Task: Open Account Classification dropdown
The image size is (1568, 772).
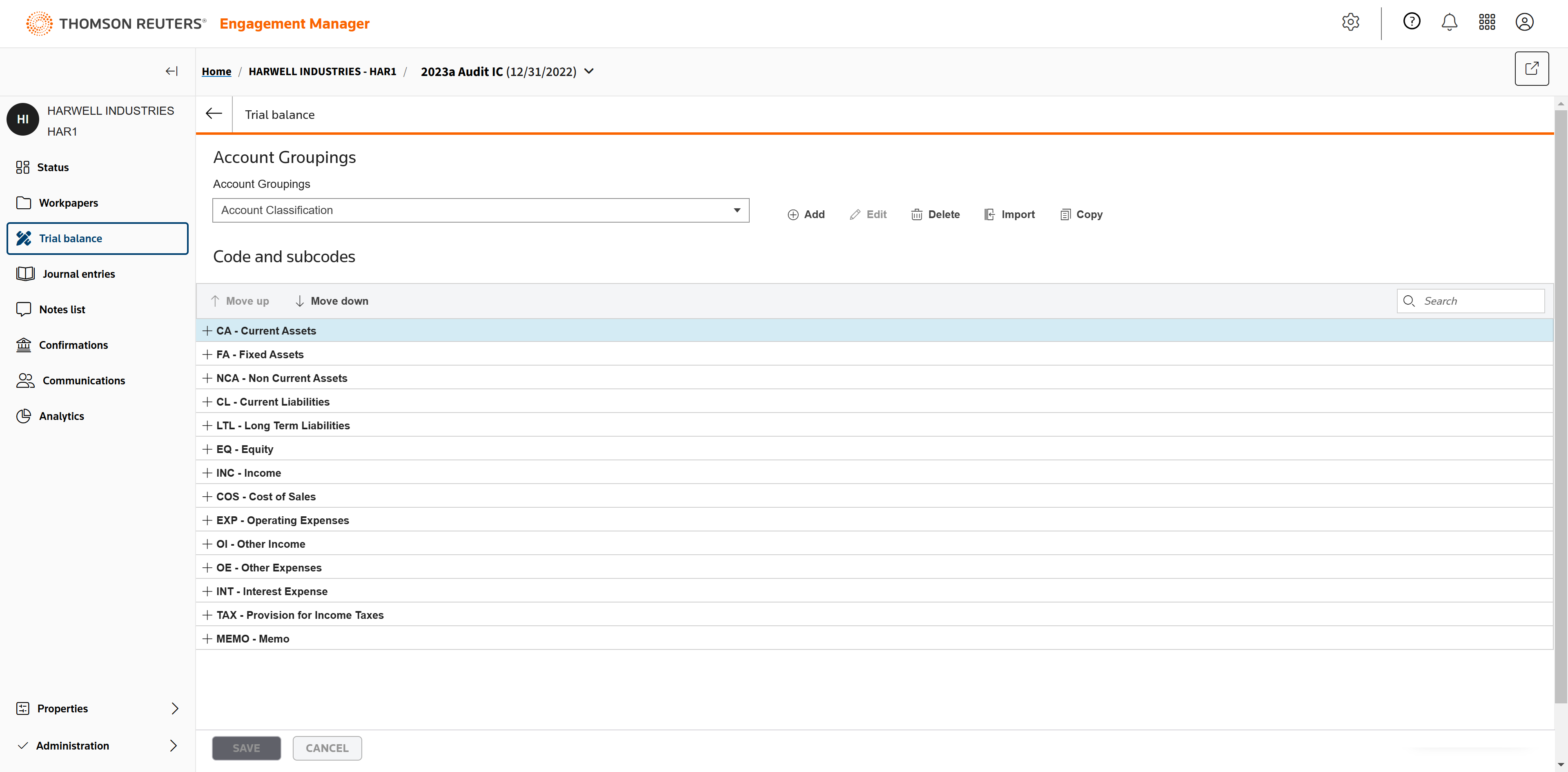Action: (480, 210)
